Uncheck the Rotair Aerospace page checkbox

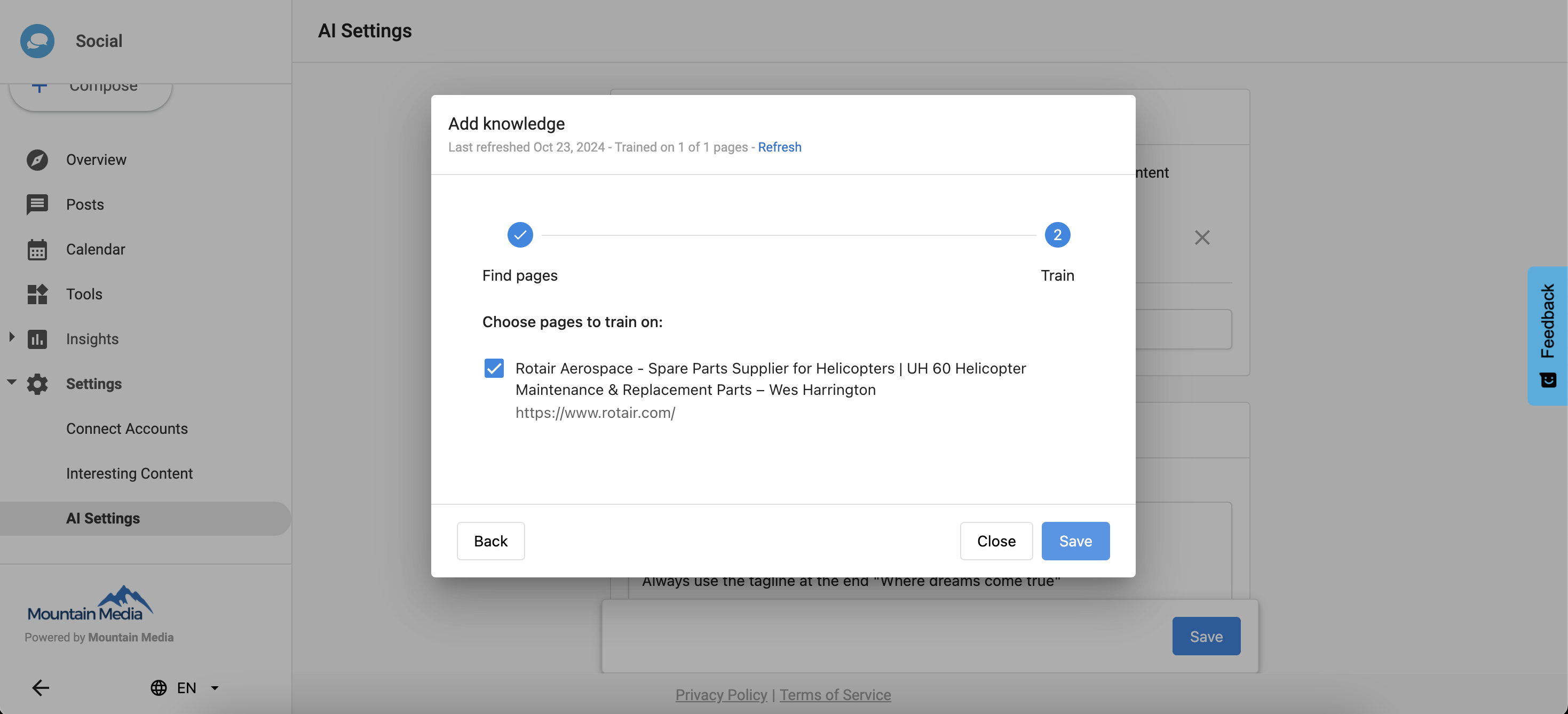pos(494,368)
